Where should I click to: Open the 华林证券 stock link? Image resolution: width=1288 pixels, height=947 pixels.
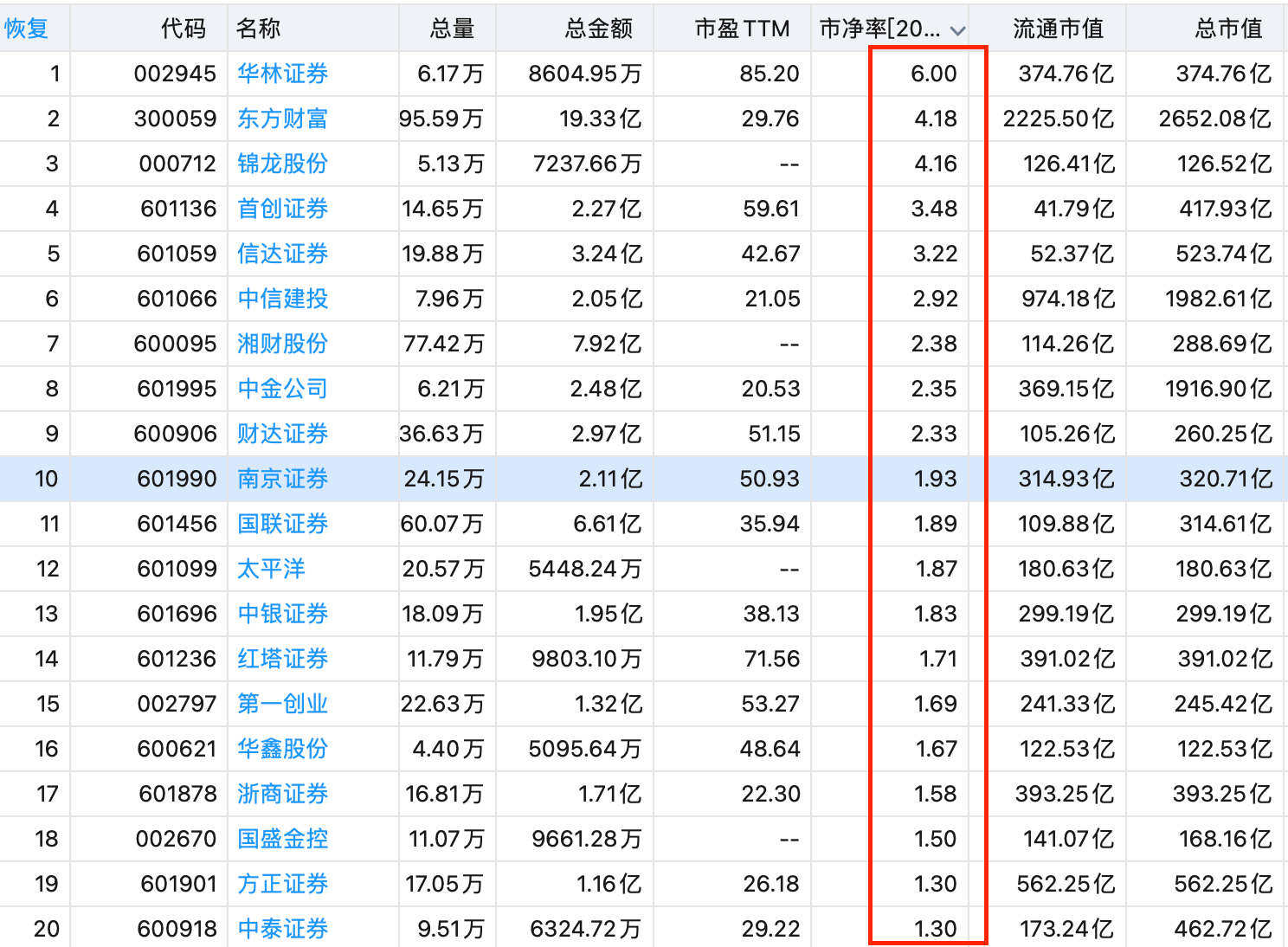283,74
